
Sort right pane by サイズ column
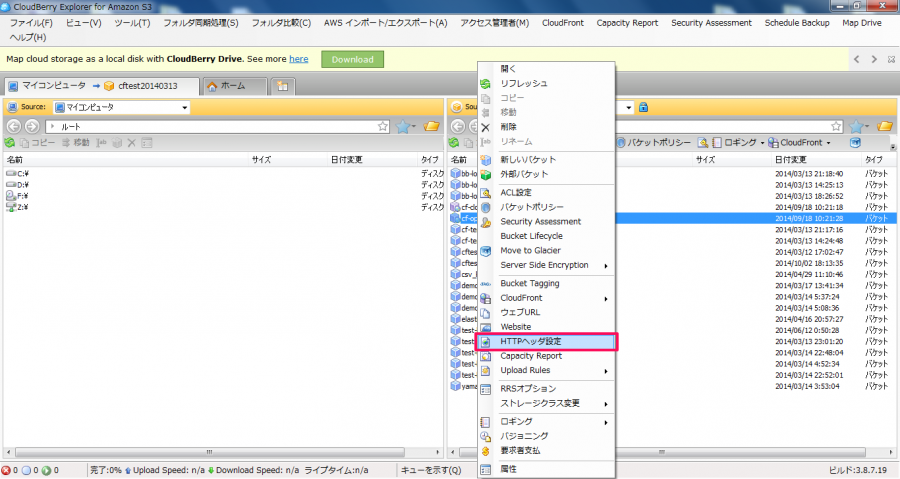point(731,159)
